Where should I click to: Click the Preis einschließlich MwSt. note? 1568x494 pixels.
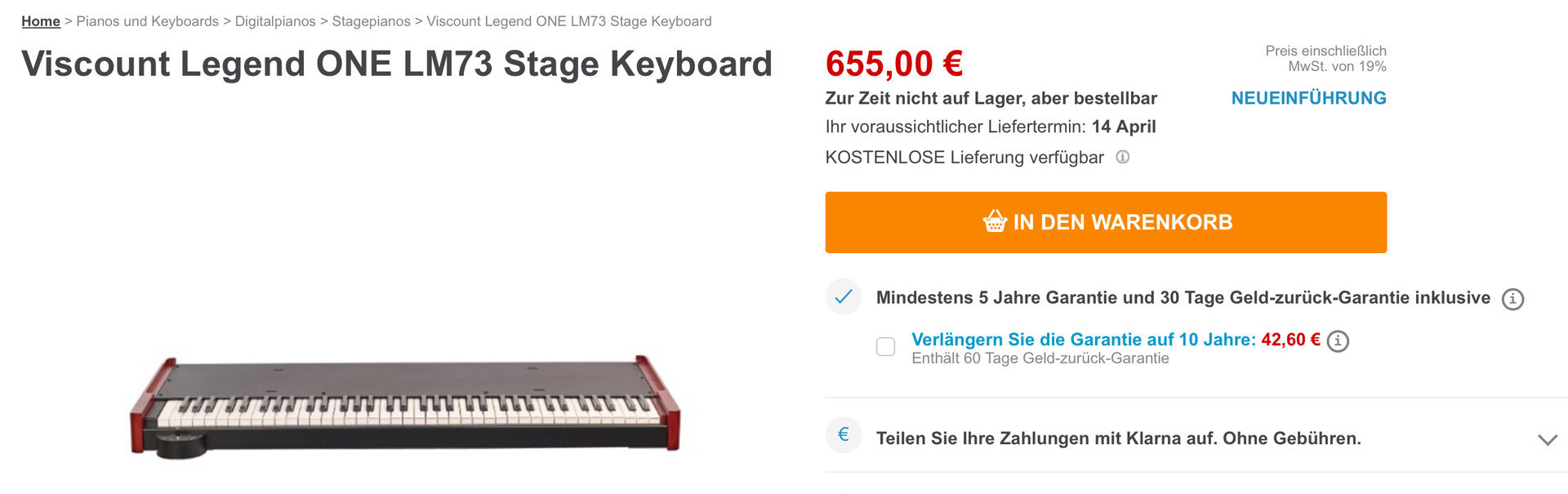1325,59
